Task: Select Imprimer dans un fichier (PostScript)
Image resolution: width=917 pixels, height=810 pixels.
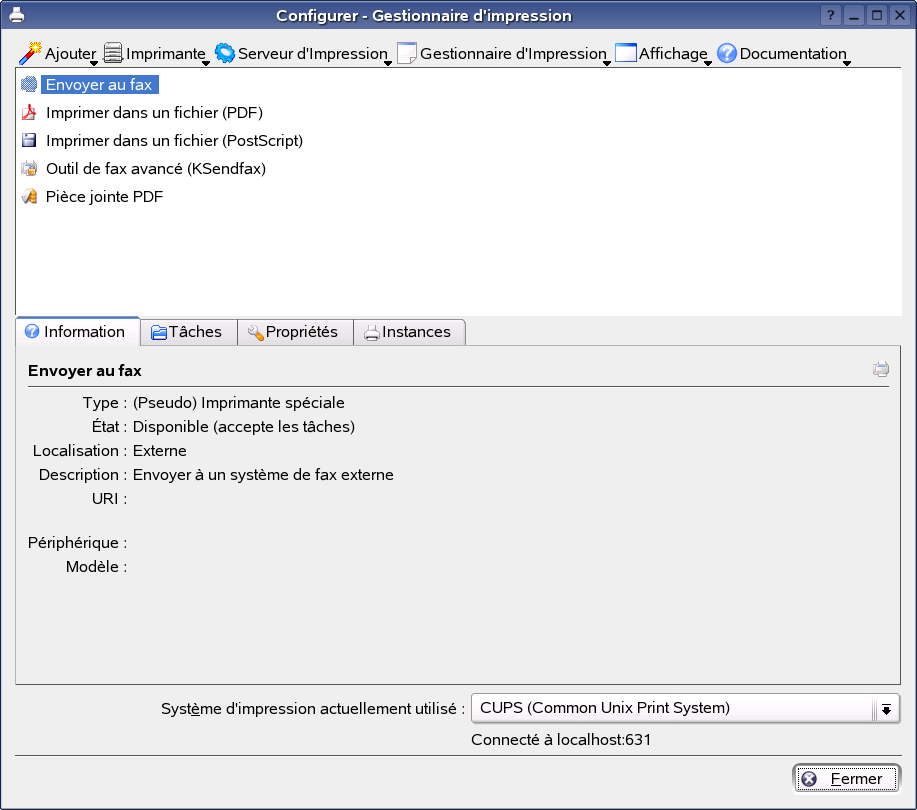Action: [x=174, y=140]
